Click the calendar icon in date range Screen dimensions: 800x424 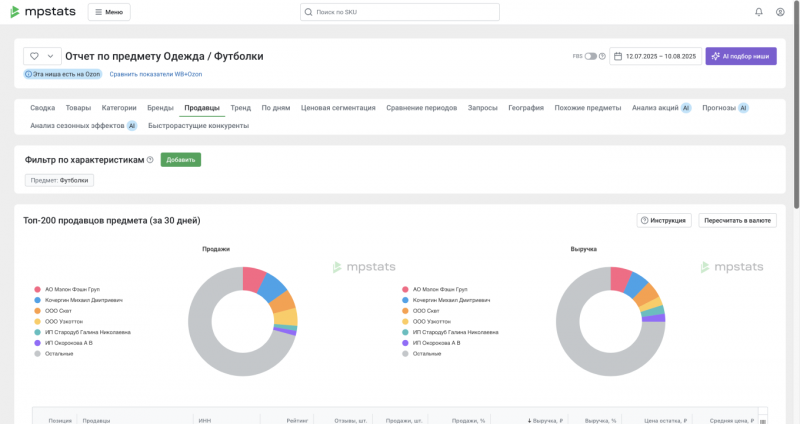point(618,57)
